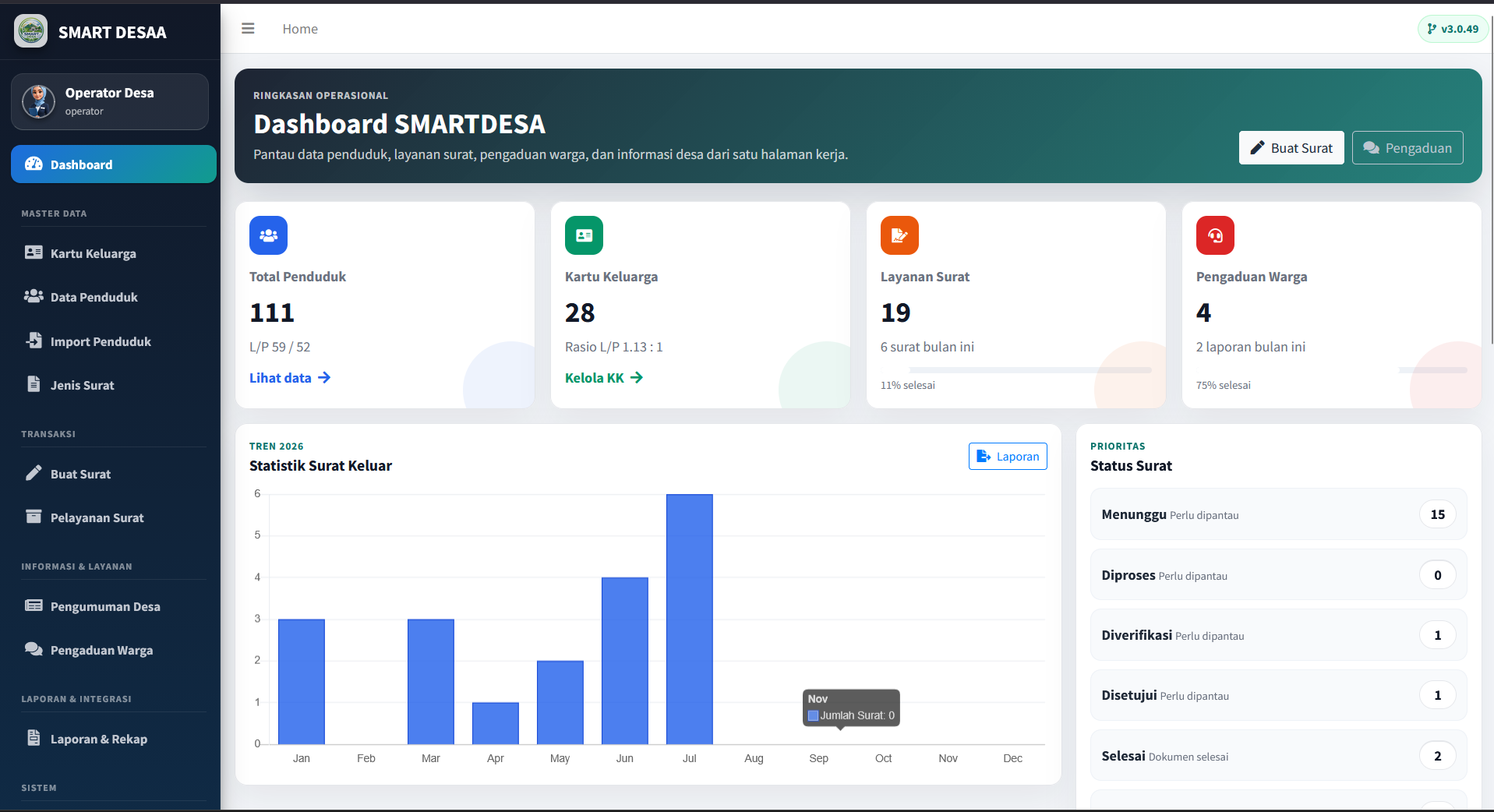Click the Jenis Surat document icon
Viewport: 1494px width, 812px height.
[x=34, y=384]
